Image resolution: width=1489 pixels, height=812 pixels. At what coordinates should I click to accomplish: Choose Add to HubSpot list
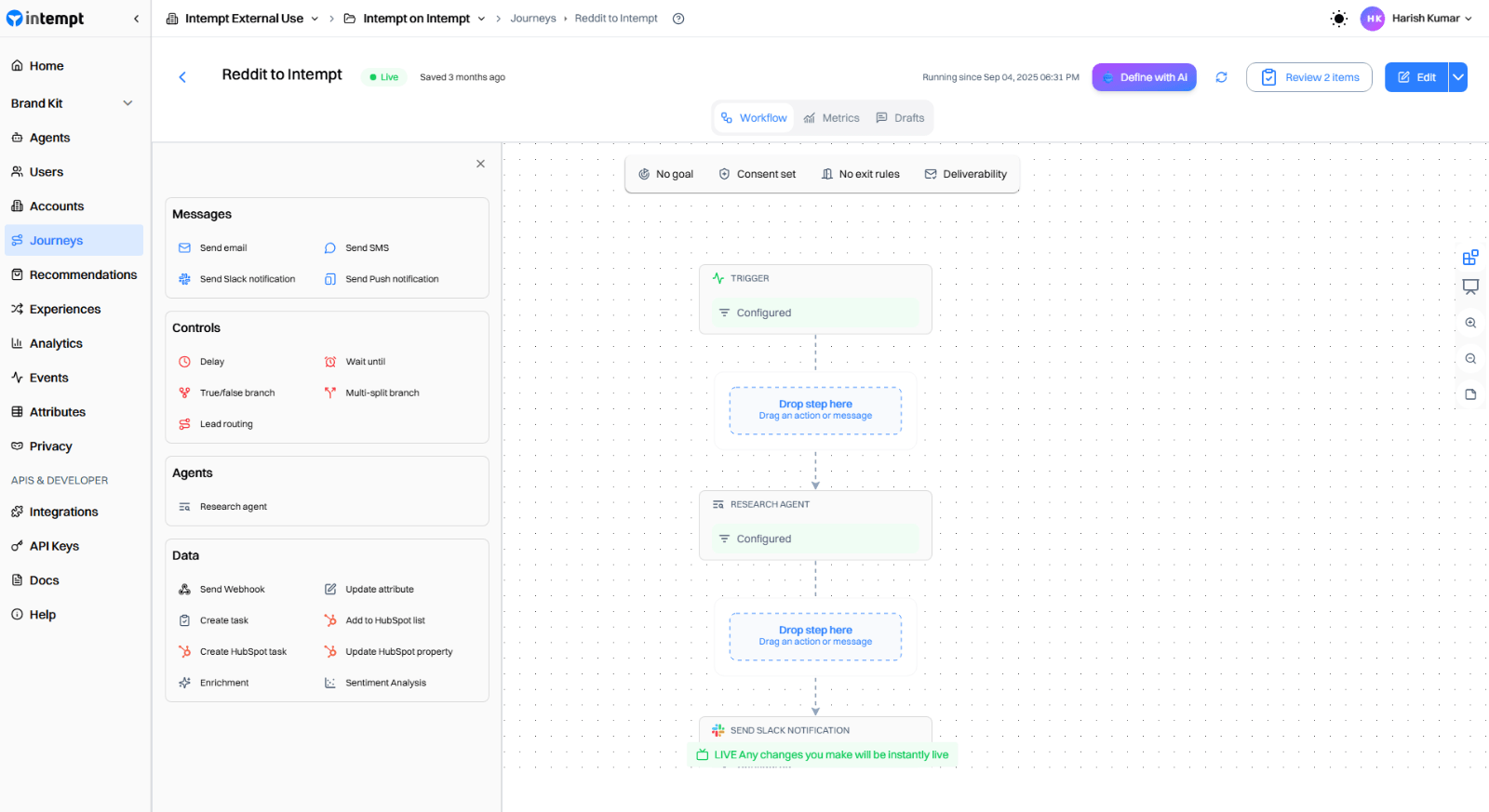374,620
